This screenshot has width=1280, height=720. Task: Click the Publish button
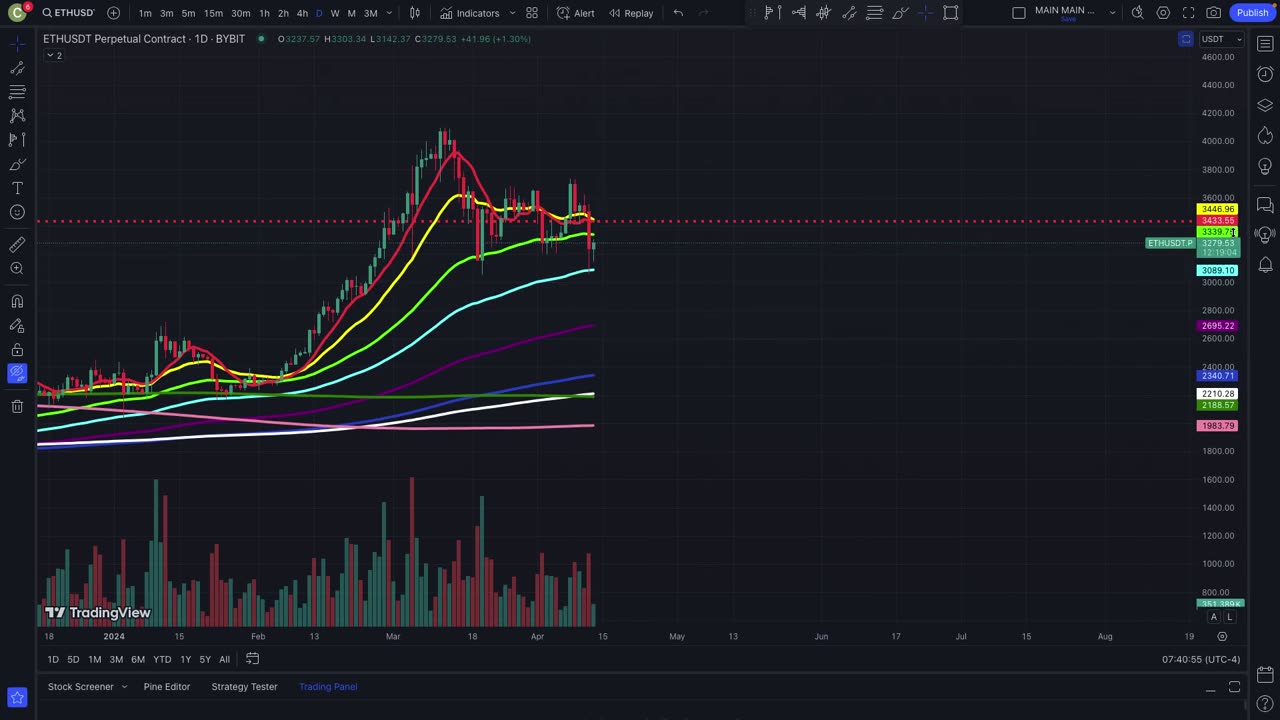coord(1252,13)
